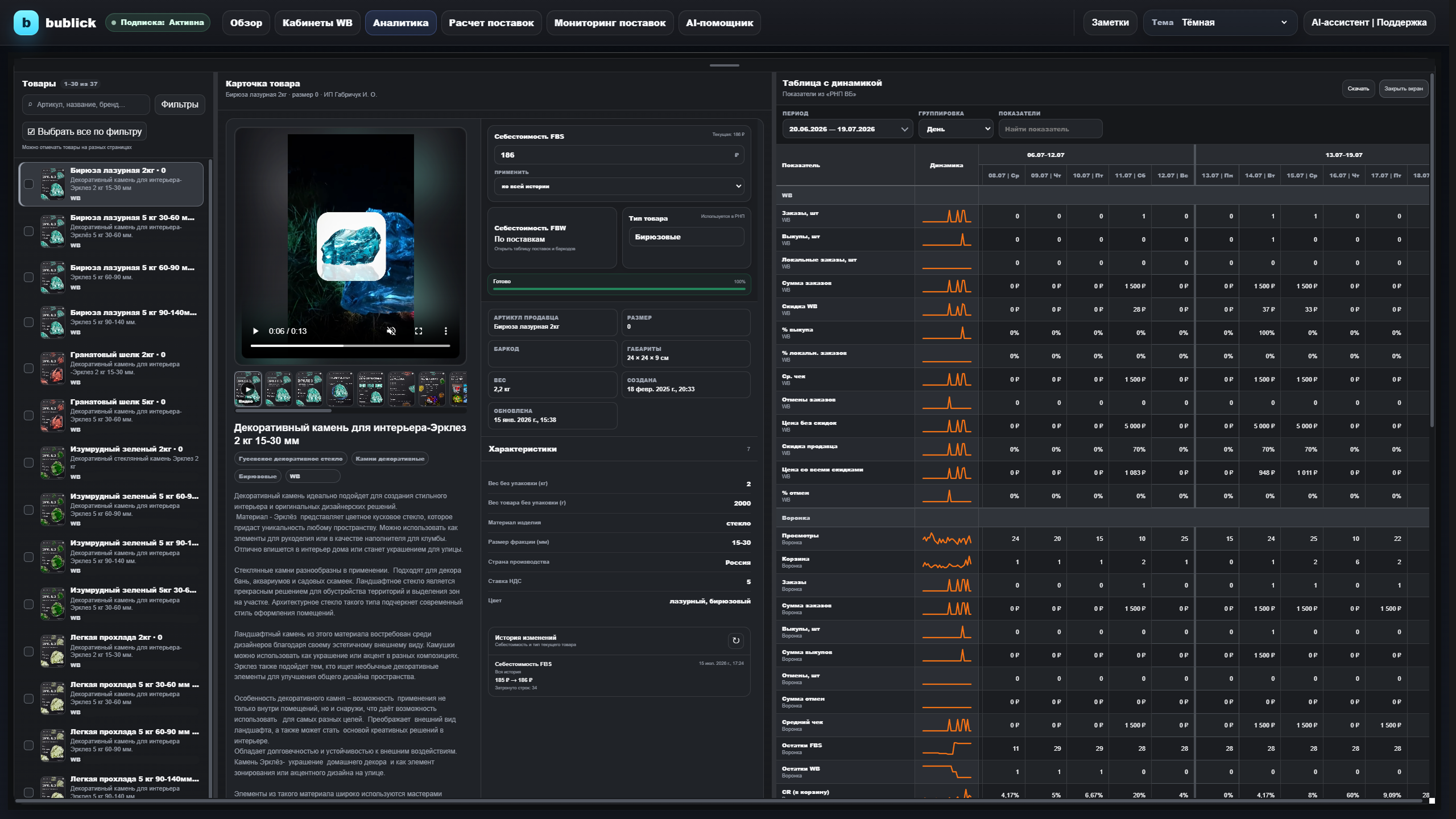Open Легкая прохлада 2кг product thumbnail
The height and width of the screenshot is (819, 1456).
[x=53, y=651]
